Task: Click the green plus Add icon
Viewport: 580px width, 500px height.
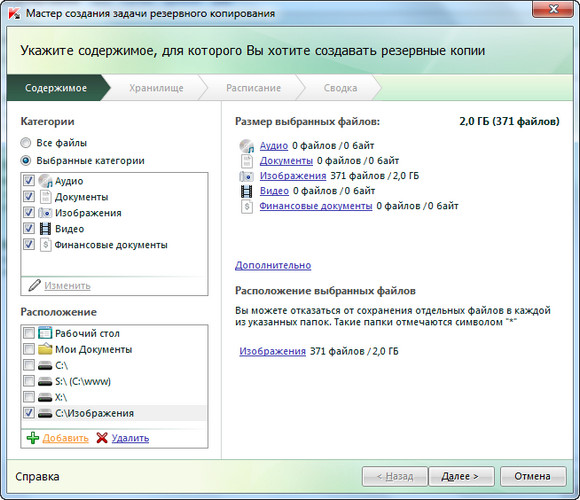Action: (33, 438)
